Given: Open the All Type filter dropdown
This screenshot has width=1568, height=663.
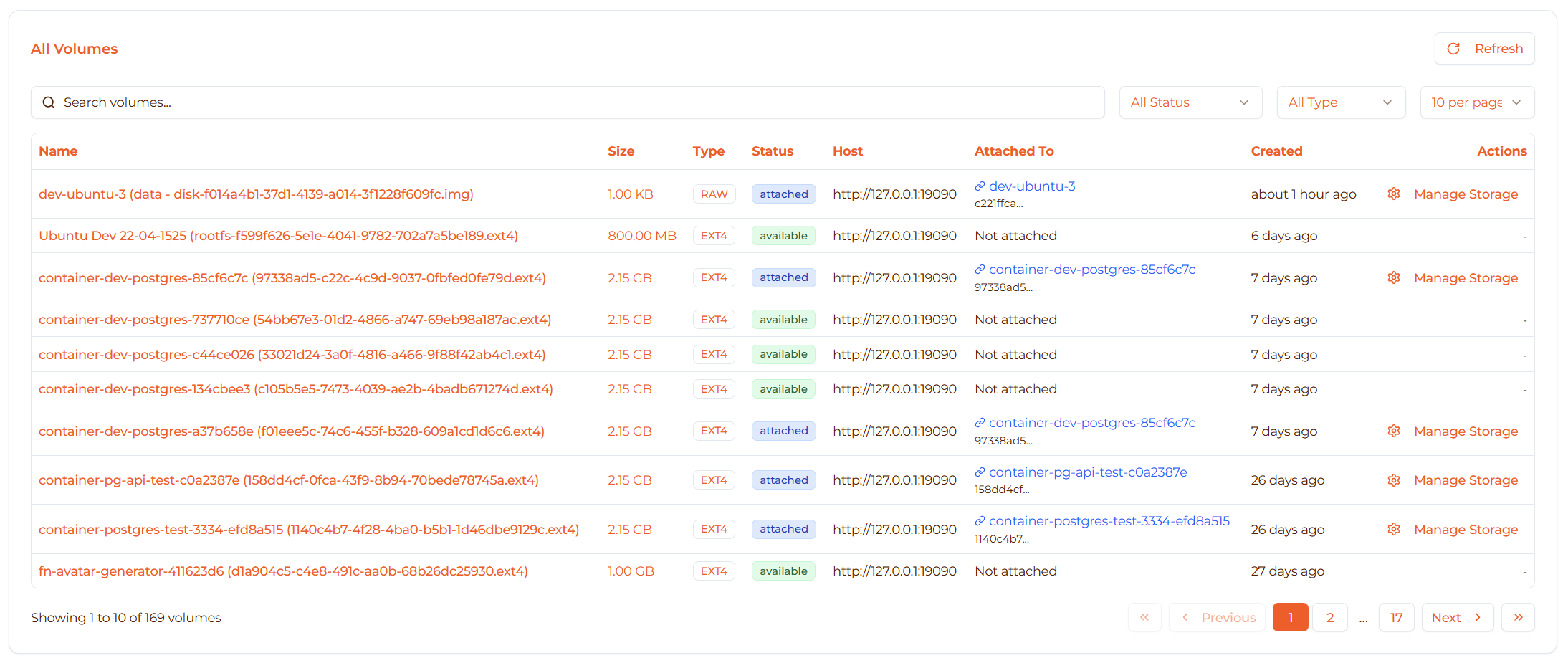Looking at the screenshot, I should click(1340, 102).
